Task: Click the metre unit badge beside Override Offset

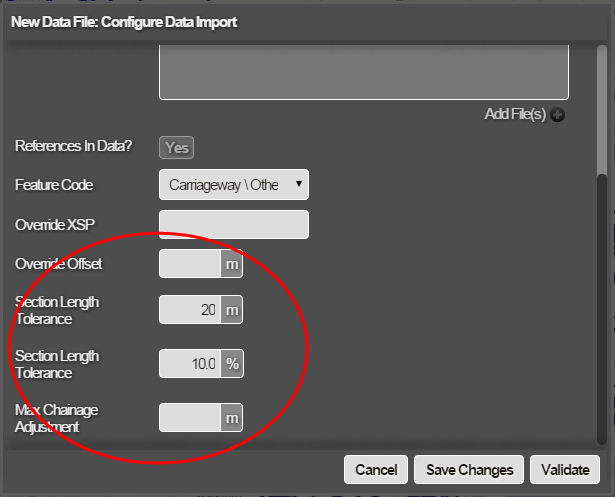Action: (x=231, y=264)
